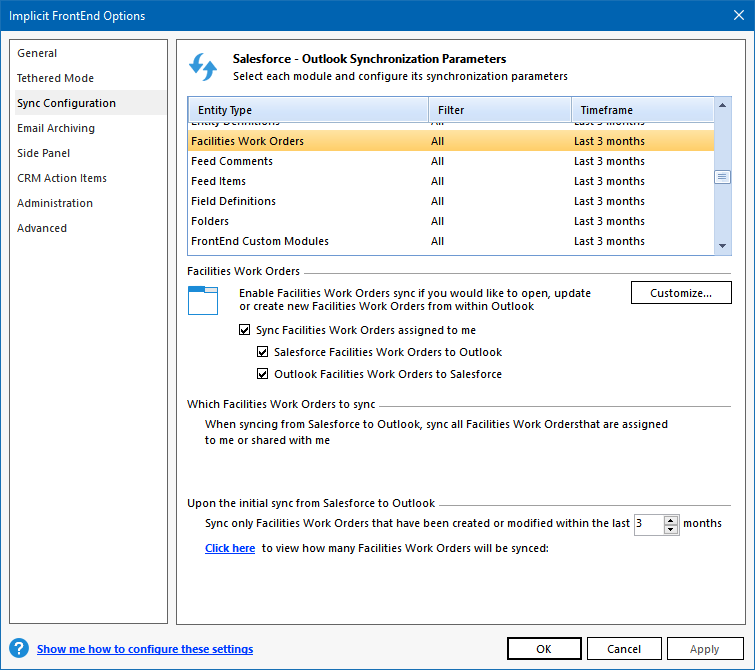Select the Facilities Work Orders row

[x=451, y=141]
